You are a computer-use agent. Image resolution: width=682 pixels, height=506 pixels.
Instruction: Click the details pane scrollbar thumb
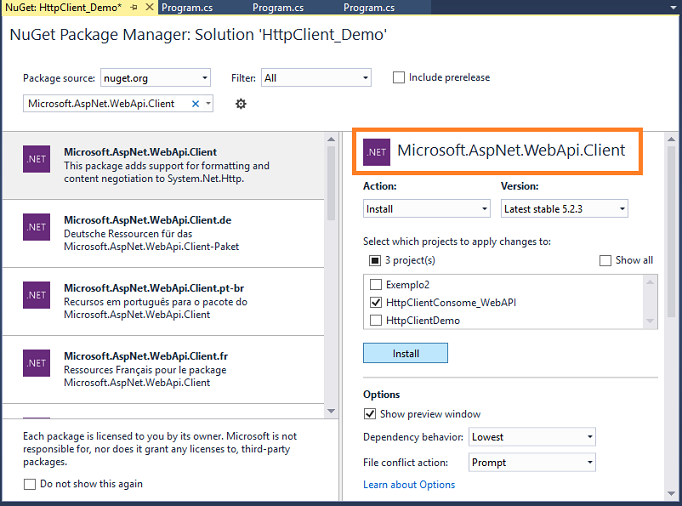671,231
